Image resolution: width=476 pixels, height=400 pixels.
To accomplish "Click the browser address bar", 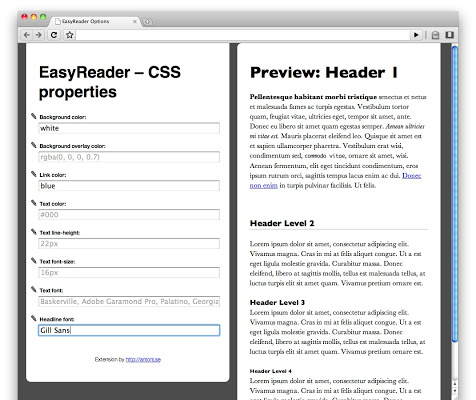I will 243,35.
